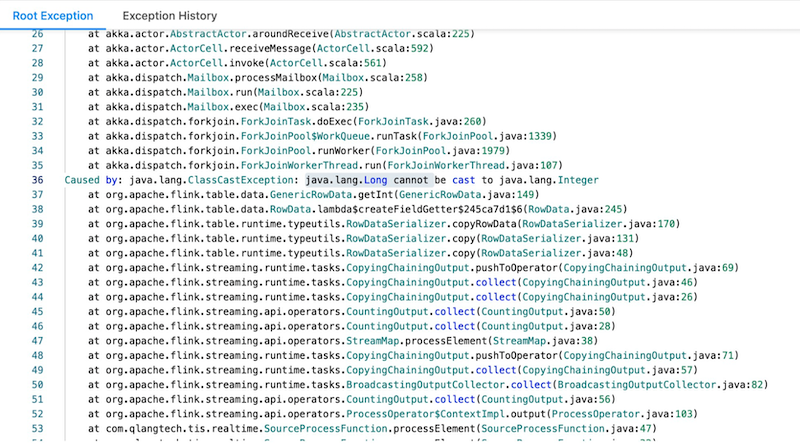The width and height of the screenshot is (800, 448).
Task: Click CopyingChainingOutput.pushToOperator line java:71
Action: [x=413, y=356]
